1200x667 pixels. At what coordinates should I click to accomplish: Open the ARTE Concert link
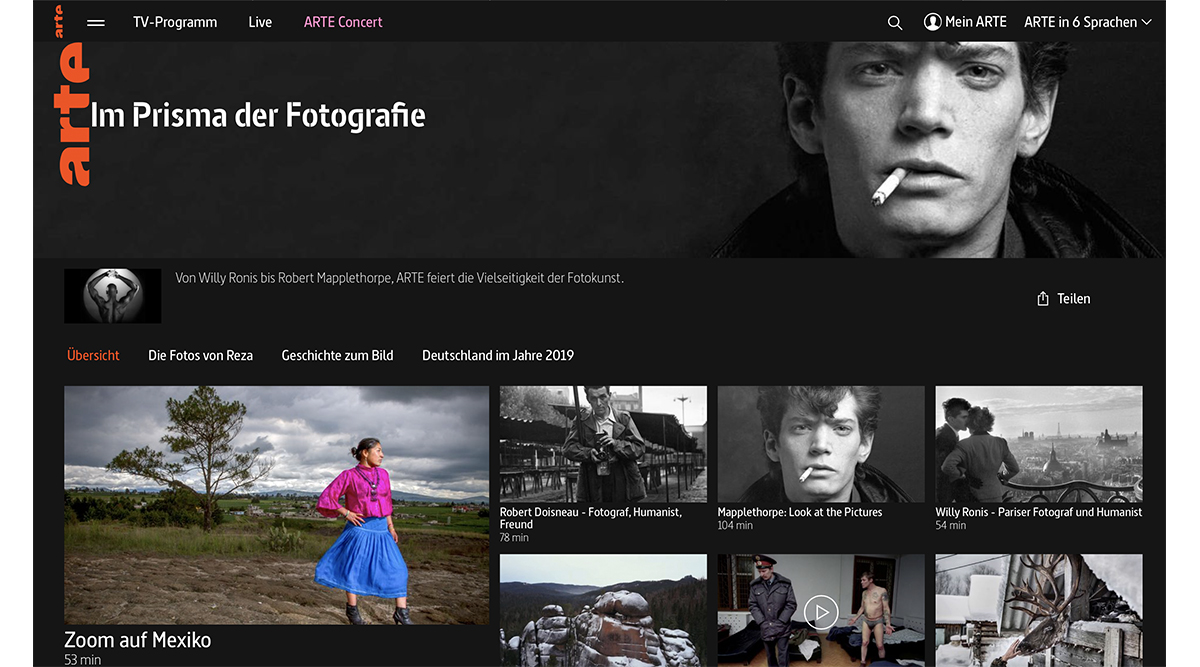point(343,22)
